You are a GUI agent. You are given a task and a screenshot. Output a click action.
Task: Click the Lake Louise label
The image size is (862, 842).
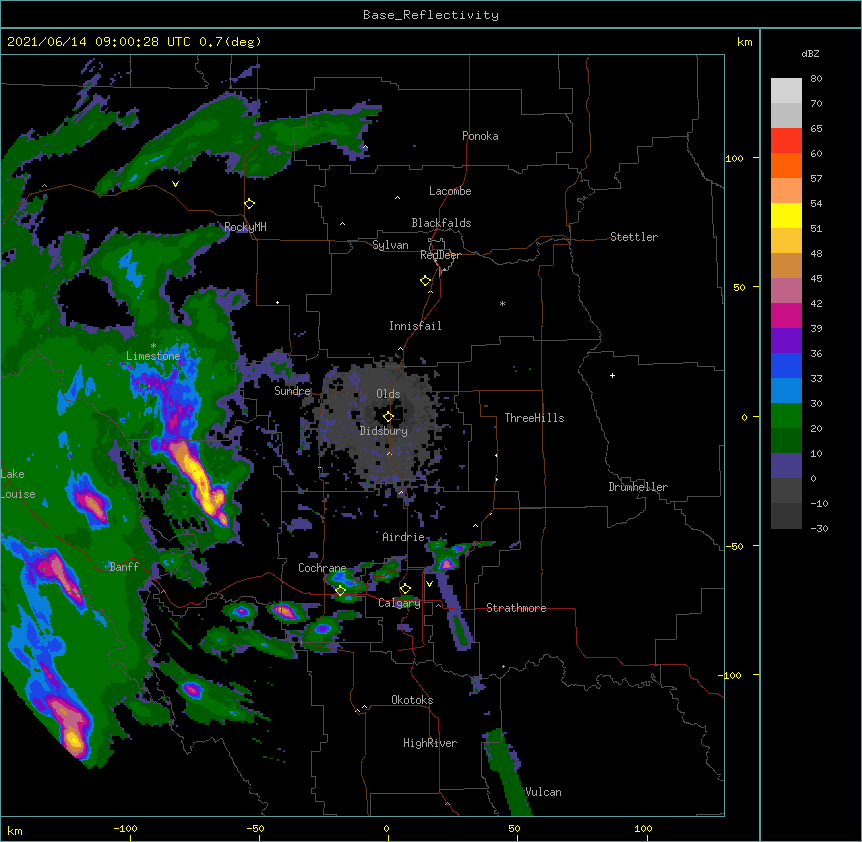16,484
